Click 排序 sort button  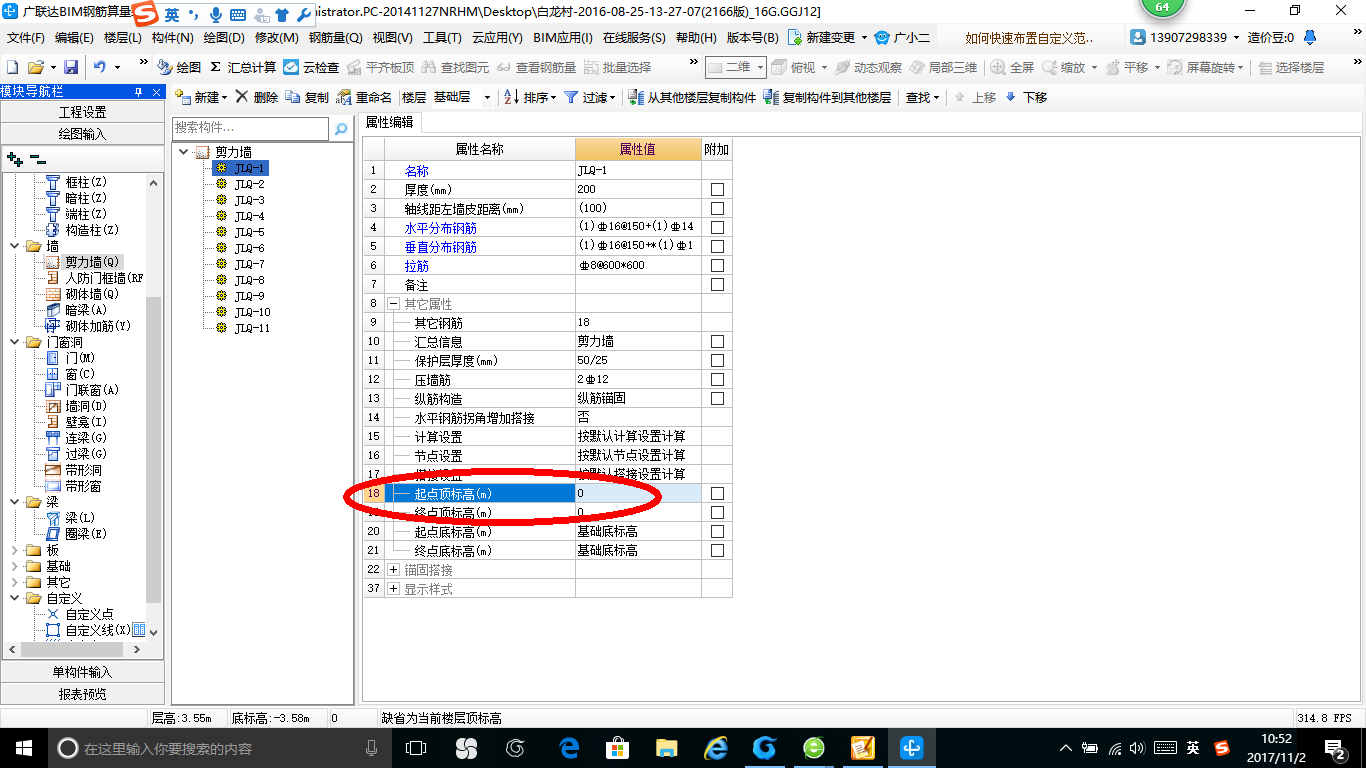coord(529,97)
